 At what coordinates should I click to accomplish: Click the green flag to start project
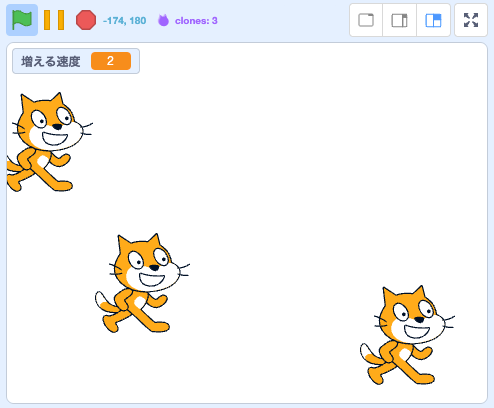click(x=22, y=20)
